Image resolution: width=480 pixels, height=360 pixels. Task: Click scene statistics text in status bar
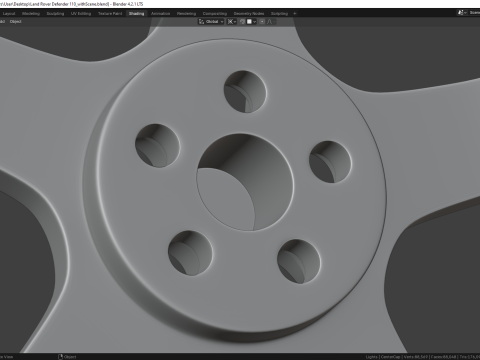click(x=423, y=357)
